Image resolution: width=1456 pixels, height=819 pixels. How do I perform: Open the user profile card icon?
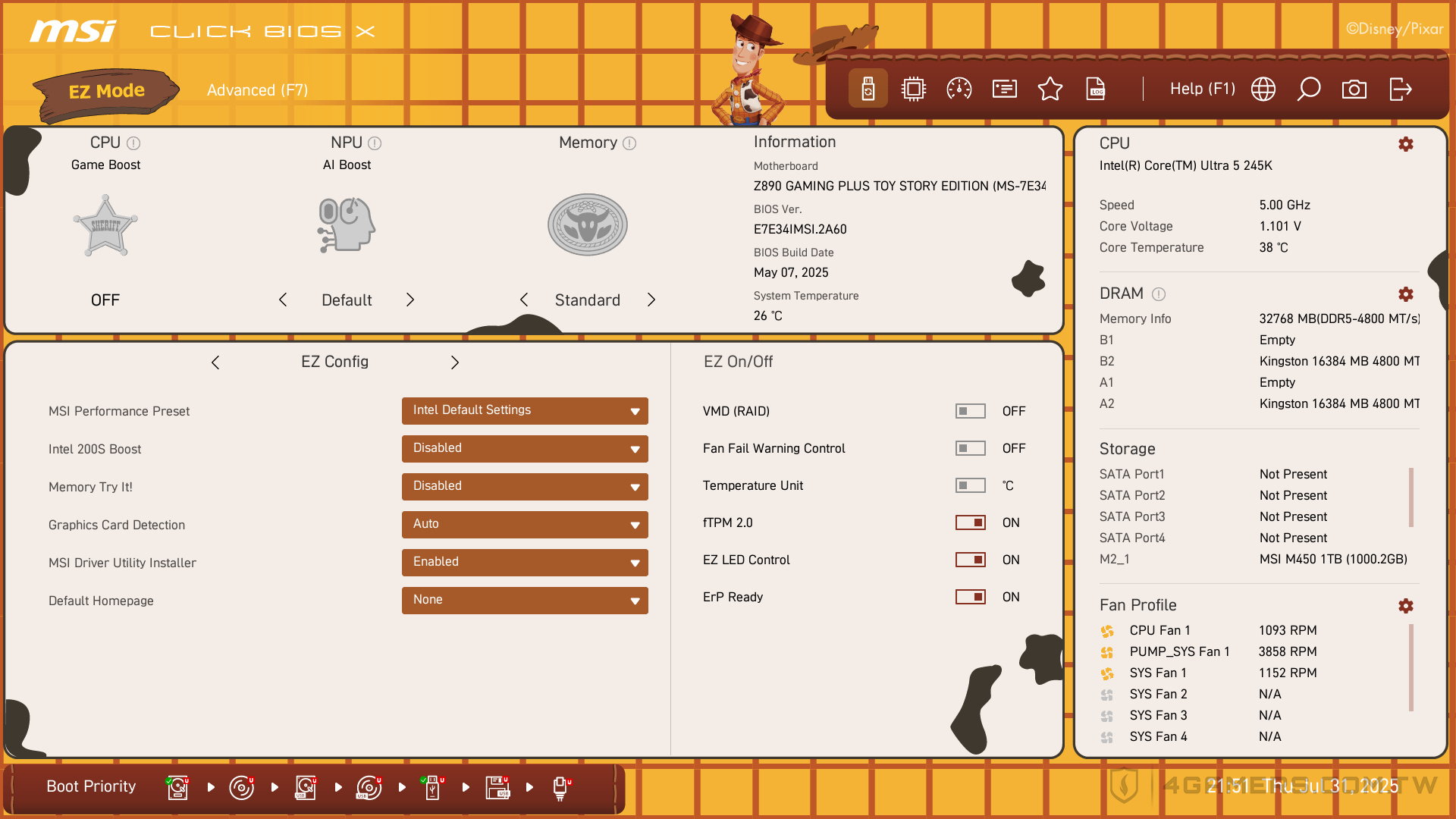click(x=1005, y=89)
